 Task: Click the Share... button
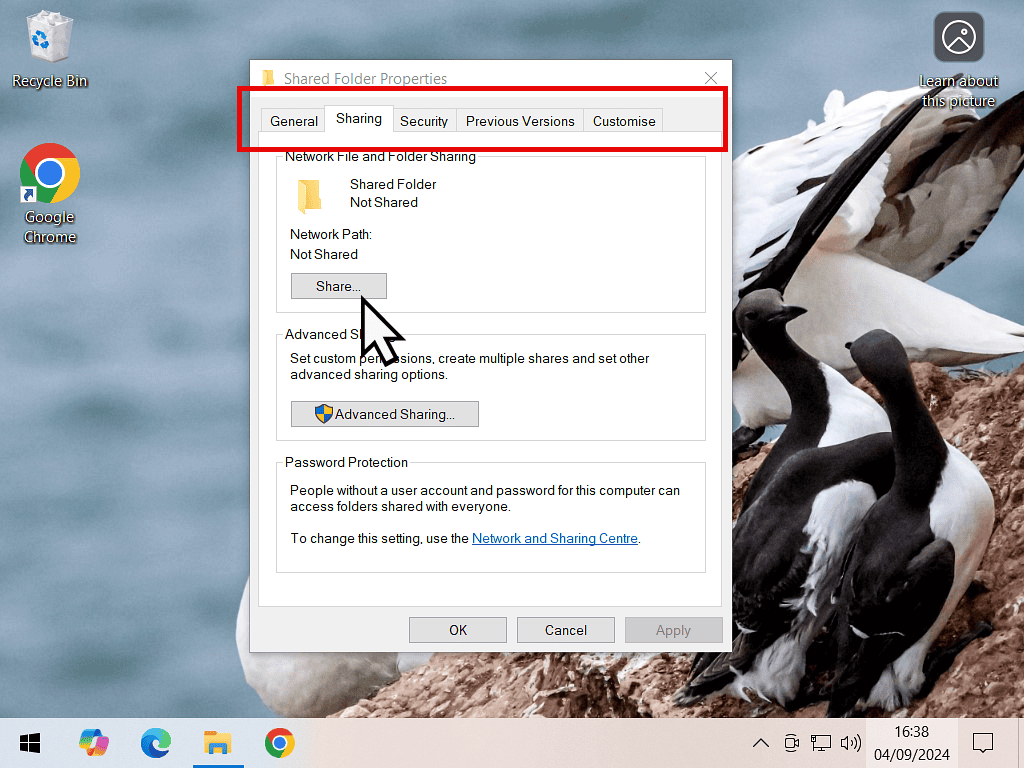(x=338, y=286)
